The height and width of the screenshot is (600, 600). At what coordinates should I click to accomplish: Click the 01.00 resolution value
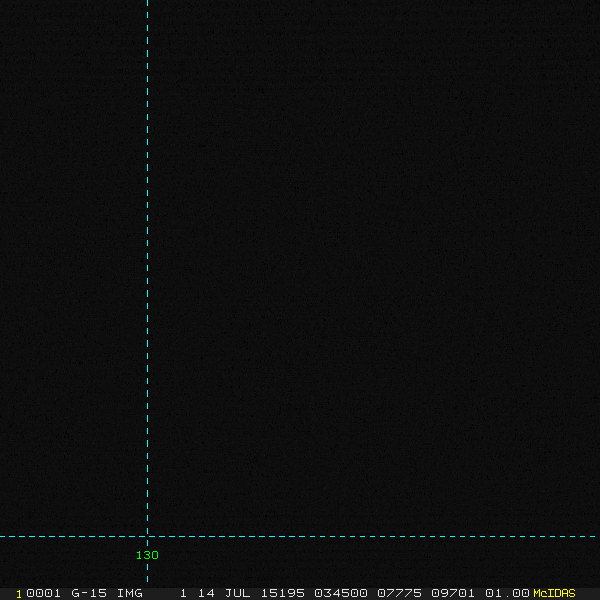click(x=507, y=593)
